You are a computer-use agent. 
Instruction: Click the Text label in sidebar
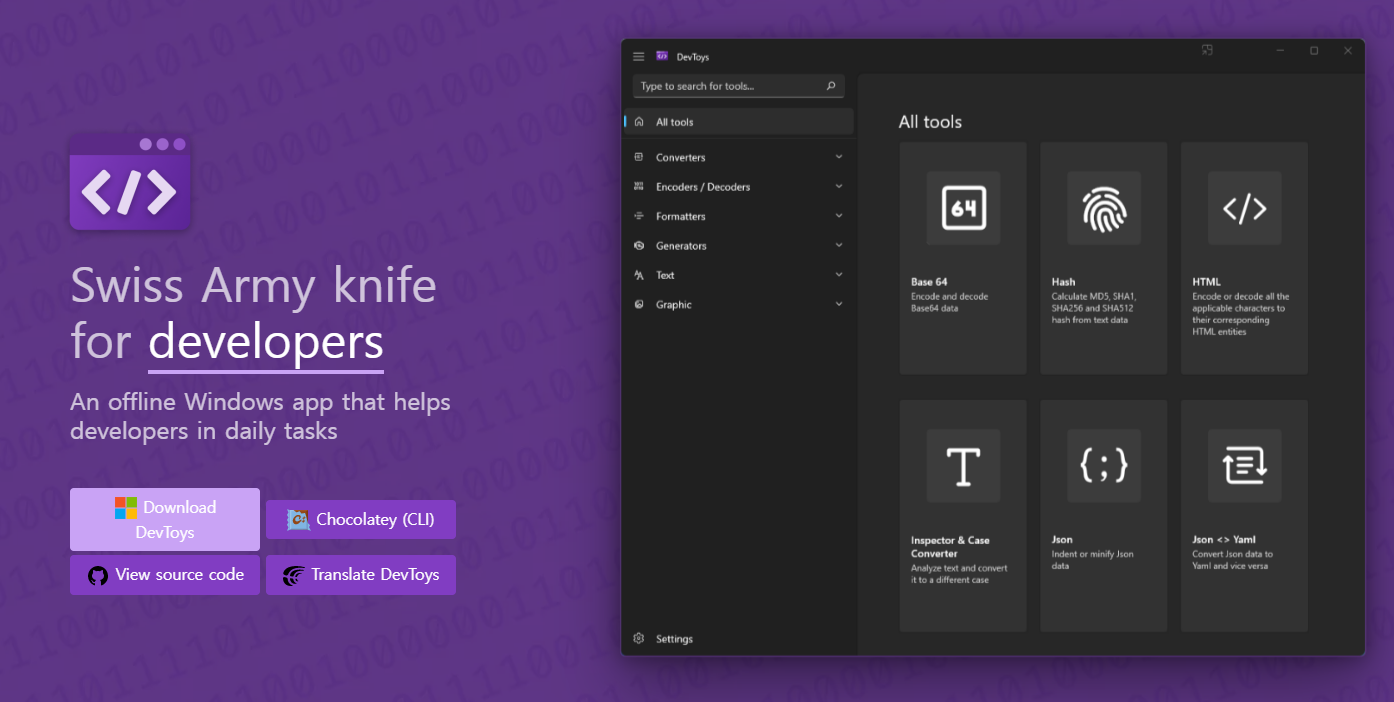[x=665, y=275]
